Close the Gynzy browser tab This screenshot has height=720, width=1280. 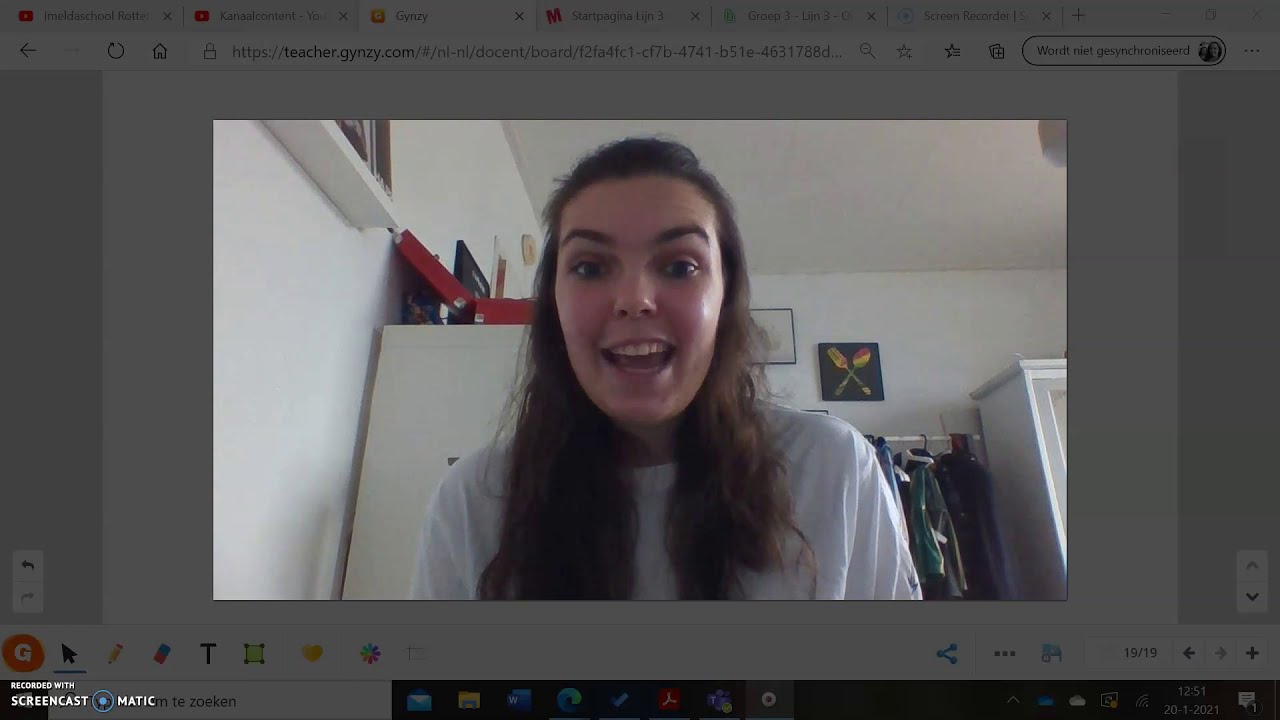519,16
